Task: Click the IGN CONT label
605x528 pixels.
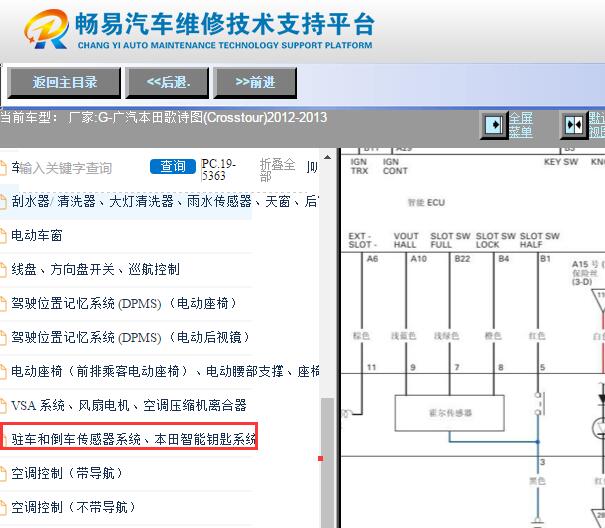Action: coord(395,166)
